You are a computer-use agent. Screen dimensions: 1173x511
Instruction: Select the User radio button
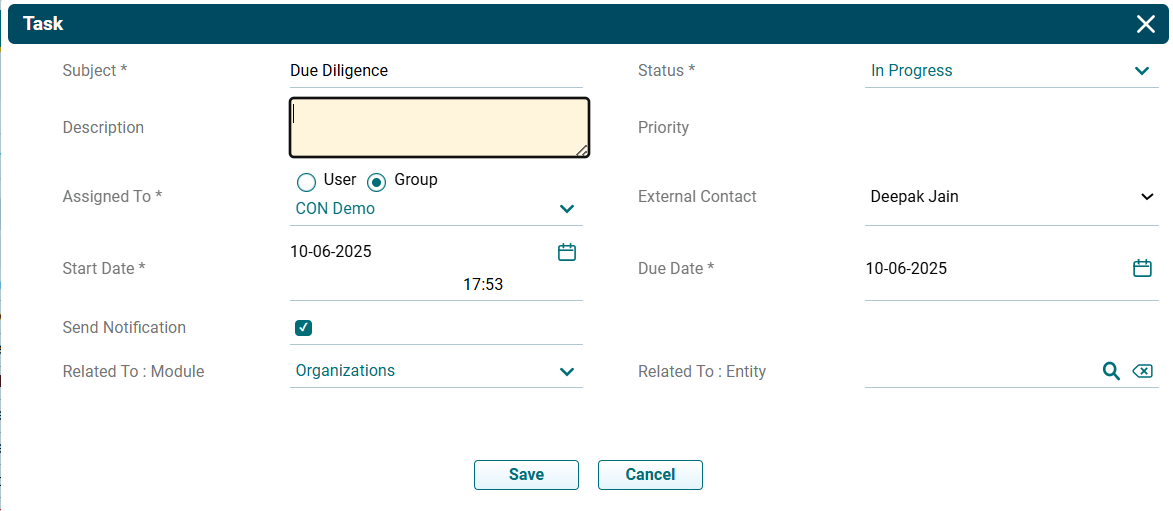tap(307, 182)
